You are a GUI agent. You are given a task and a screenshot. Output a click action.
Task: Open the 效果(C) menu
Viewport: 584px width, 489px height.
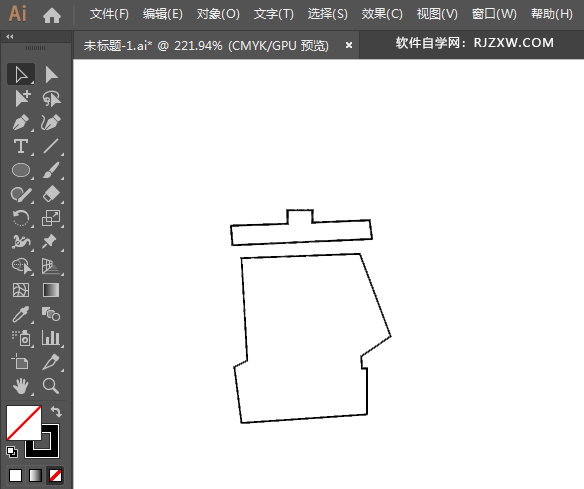click(x=382, y=14)
